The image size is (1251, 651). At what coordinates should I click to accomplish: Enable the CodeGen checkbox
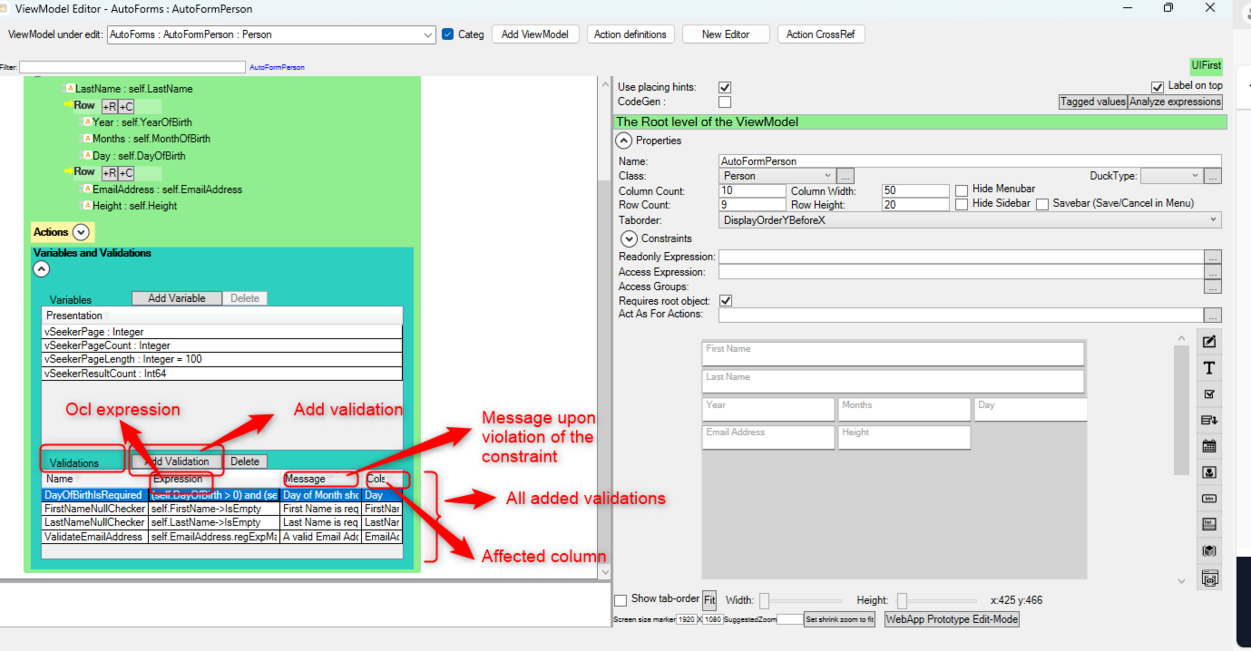725,102
